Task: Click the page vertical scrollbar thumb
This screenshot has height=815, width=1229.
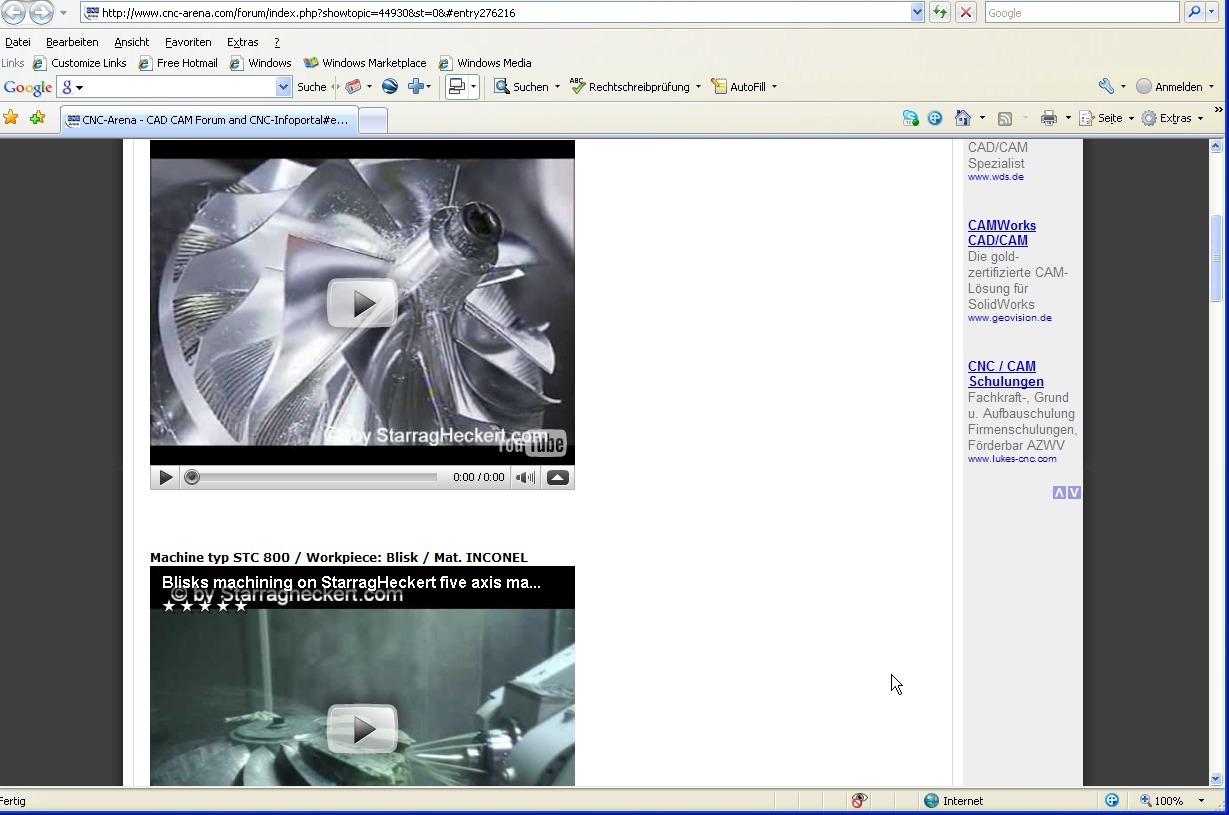Action: click(x=1216, y=257)
